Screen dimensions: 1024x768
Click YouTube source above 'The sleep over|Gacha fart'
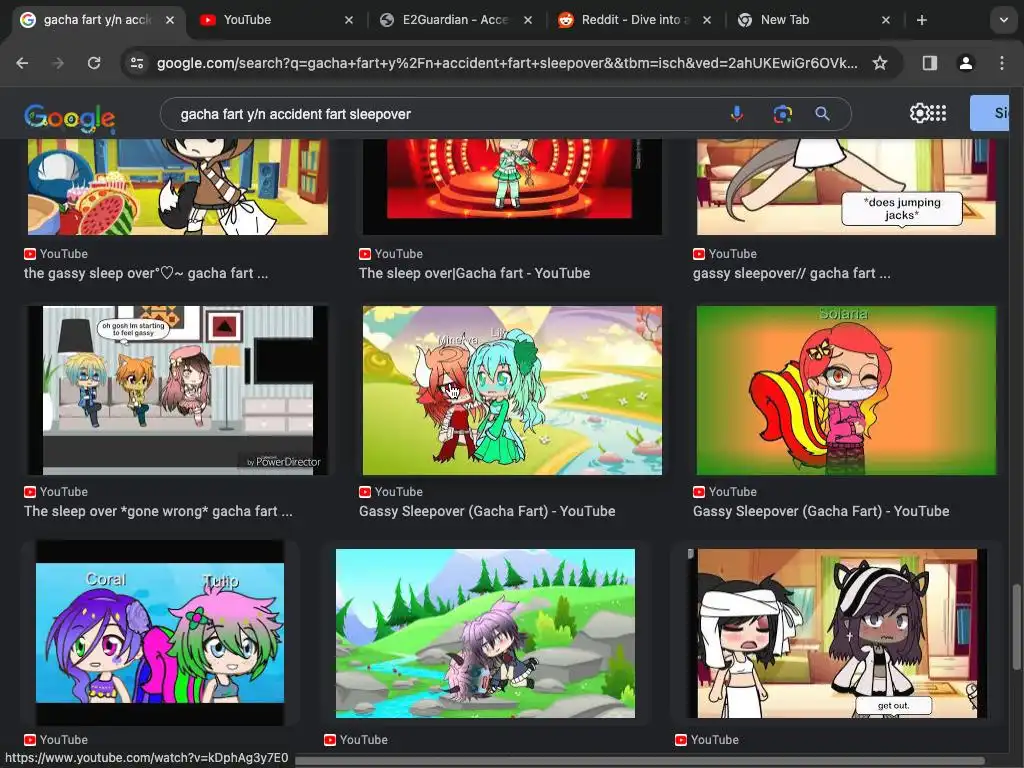(391, 253)
